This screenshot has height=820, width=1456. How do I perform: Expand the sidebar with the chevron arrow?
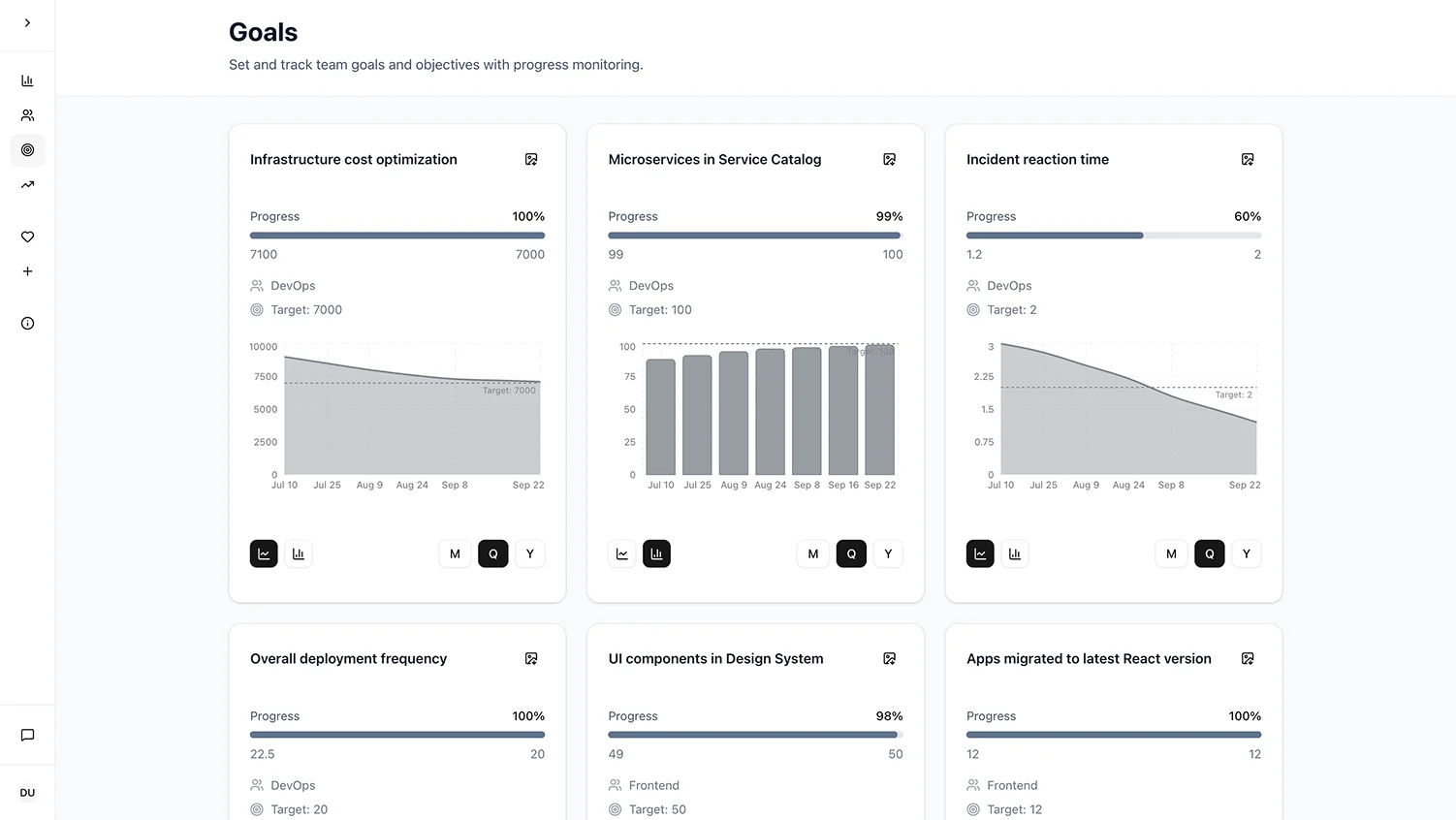(x=27, y=22)
